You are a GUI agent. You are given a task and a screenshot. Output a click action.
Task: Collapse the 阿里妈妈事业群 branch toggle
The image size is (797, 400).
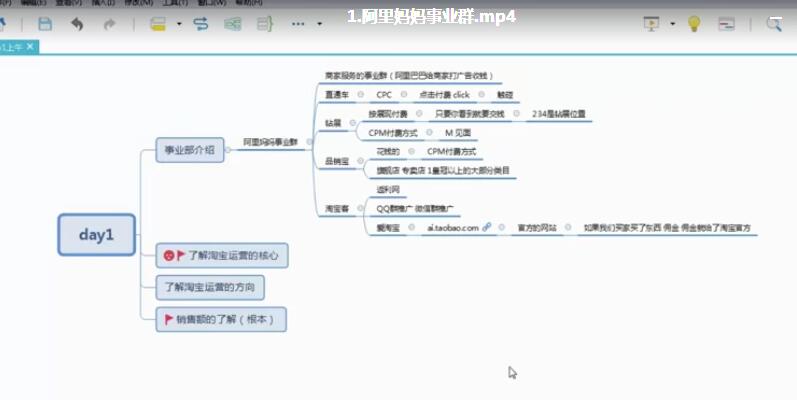click(309, 142)
